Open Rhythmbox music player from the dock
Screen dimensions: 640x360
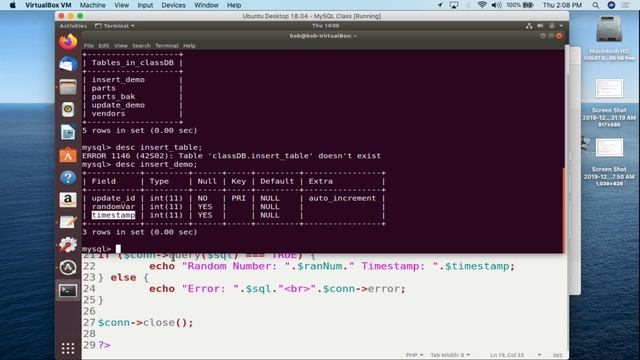click(x=68, y=109)
